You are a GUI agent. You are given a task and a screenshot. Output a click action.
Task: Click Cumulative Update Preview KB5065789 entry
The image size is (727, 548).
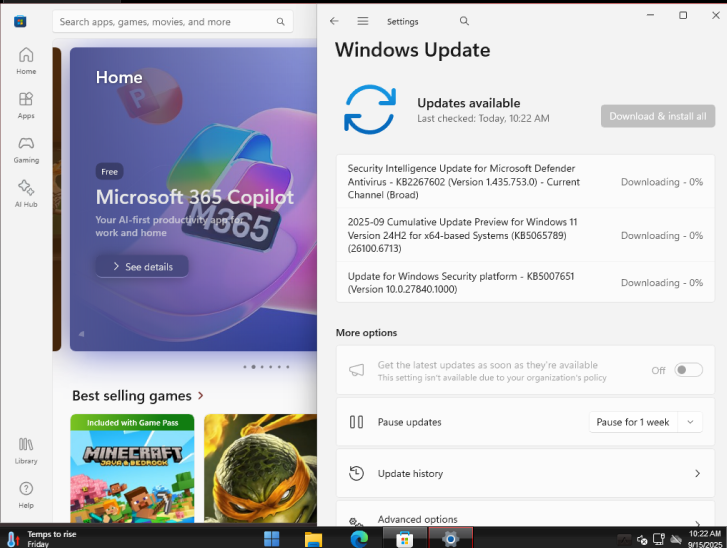coord(525,235)
